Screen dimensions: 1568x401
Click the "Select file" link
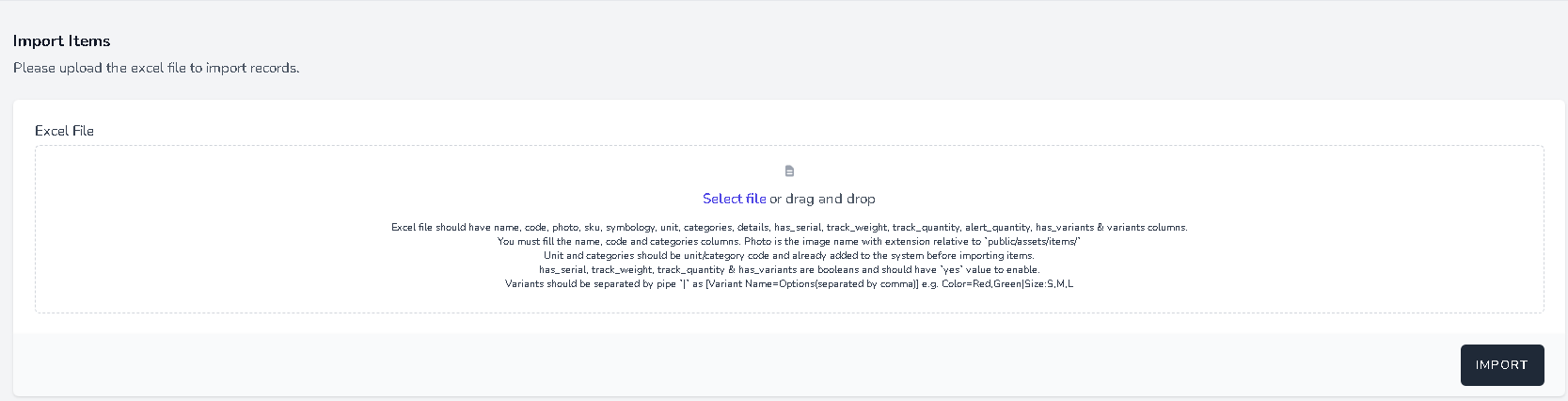click(x=734, y=199)
